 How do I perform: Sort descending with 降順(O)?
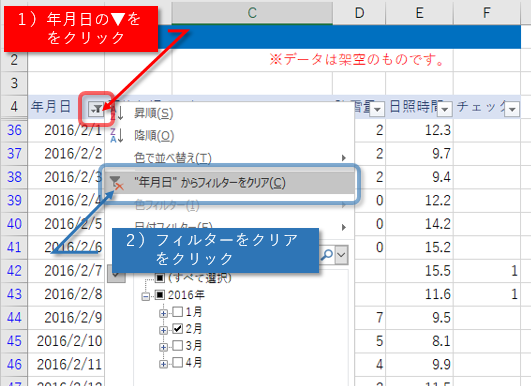pyautogui.click(x=230, y=135)
